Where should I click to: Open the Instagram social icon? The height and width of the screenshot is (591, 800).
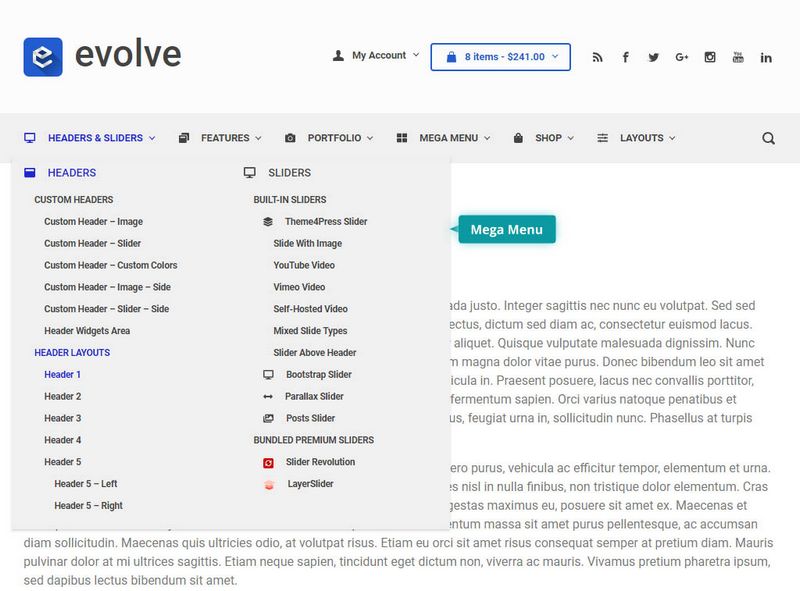click(710, 57)
